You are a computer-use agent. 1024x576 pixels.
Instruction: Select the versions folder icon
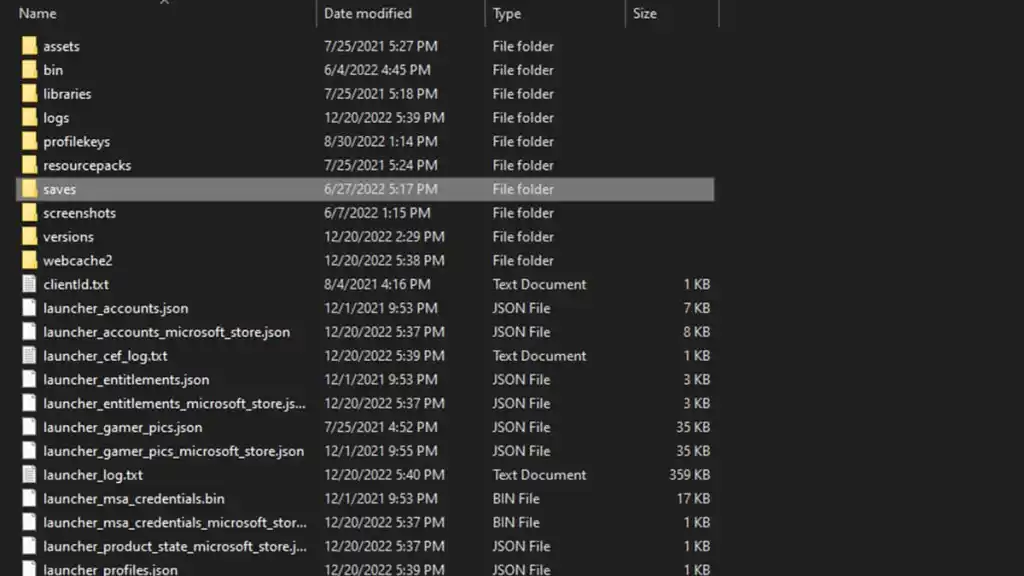tap(29, 236)
